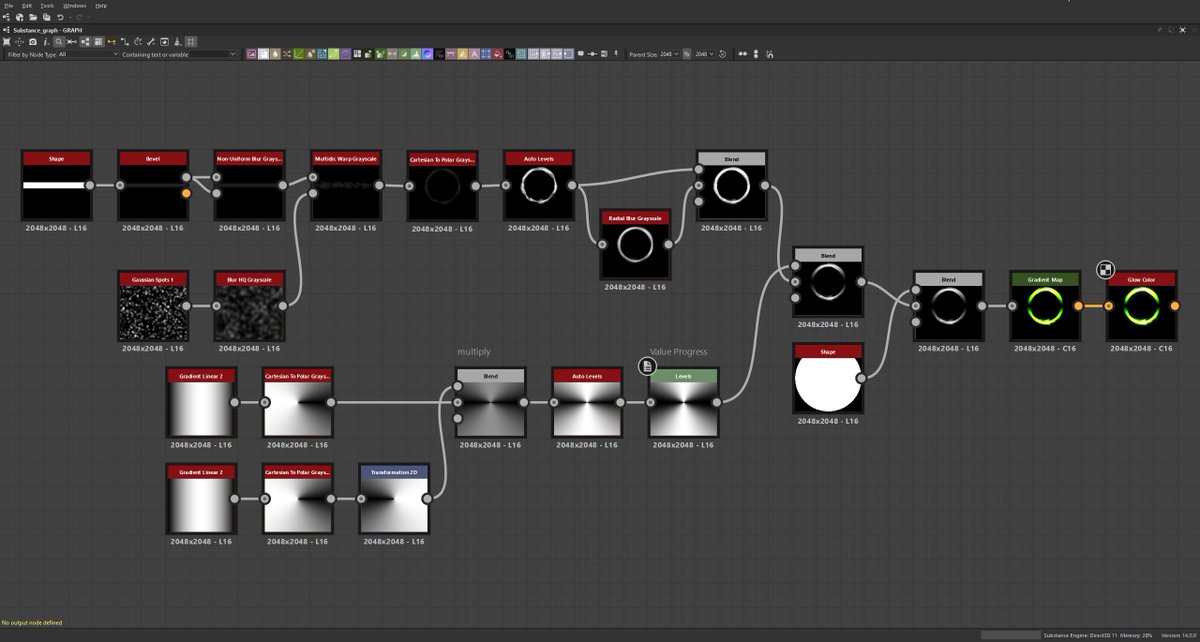Click the undo arrow in the top toolbar
The image size is (1200, 642).
60,17
